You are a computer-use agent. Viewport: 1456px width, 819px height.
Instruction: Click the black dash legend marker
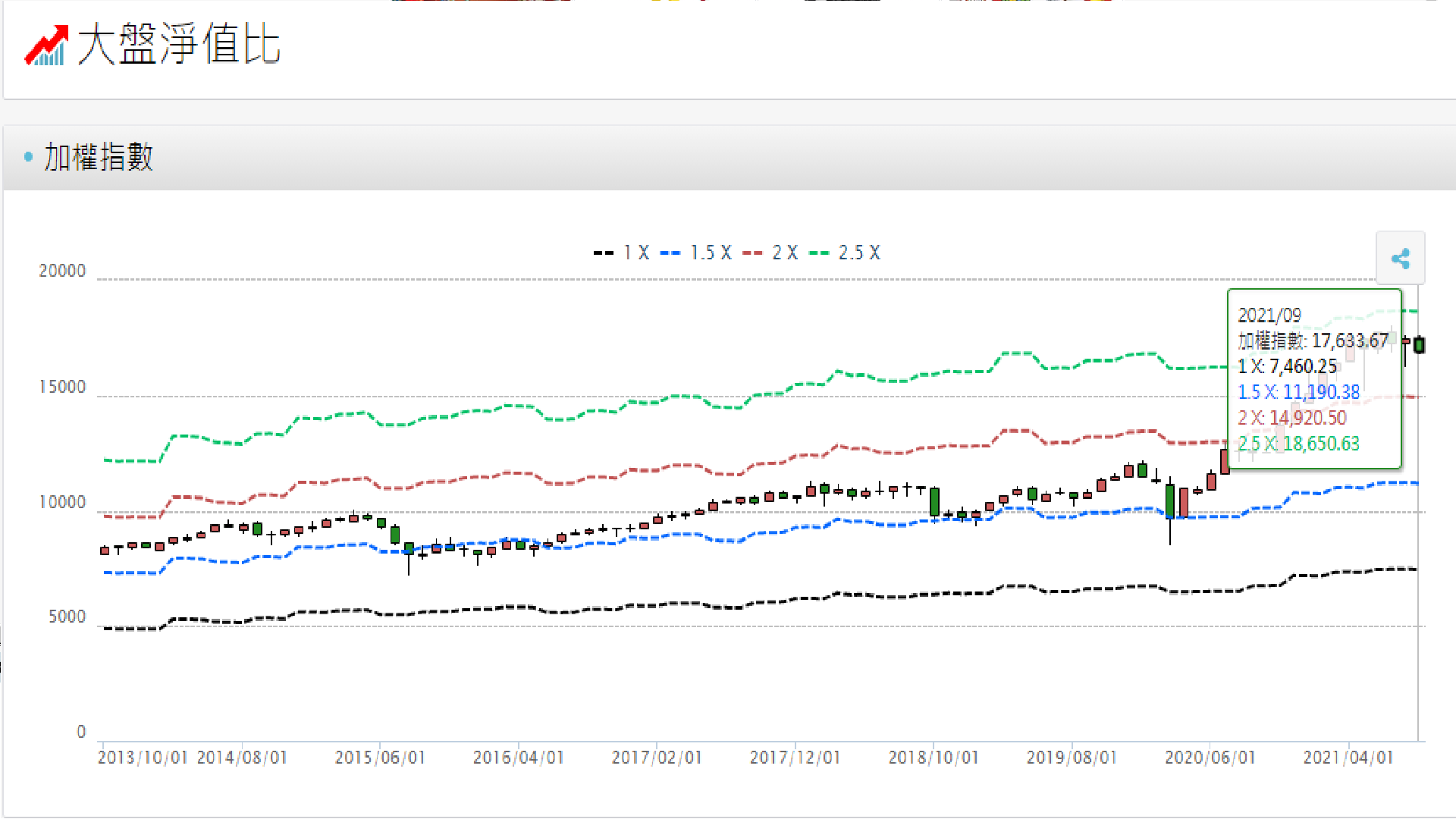pos(604,253)
